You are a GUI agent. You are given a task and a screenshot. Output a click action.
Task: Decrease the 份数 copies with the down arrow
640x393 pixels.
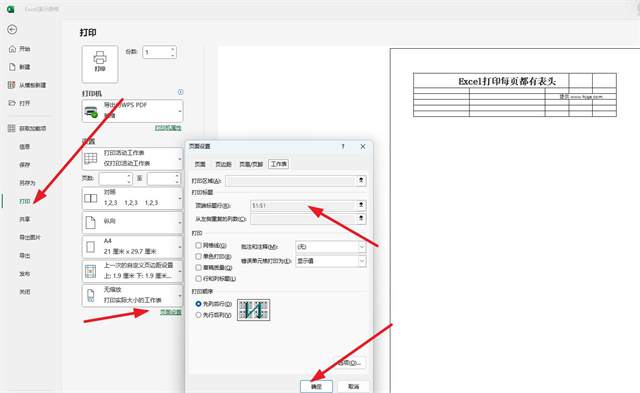point(173,55)
